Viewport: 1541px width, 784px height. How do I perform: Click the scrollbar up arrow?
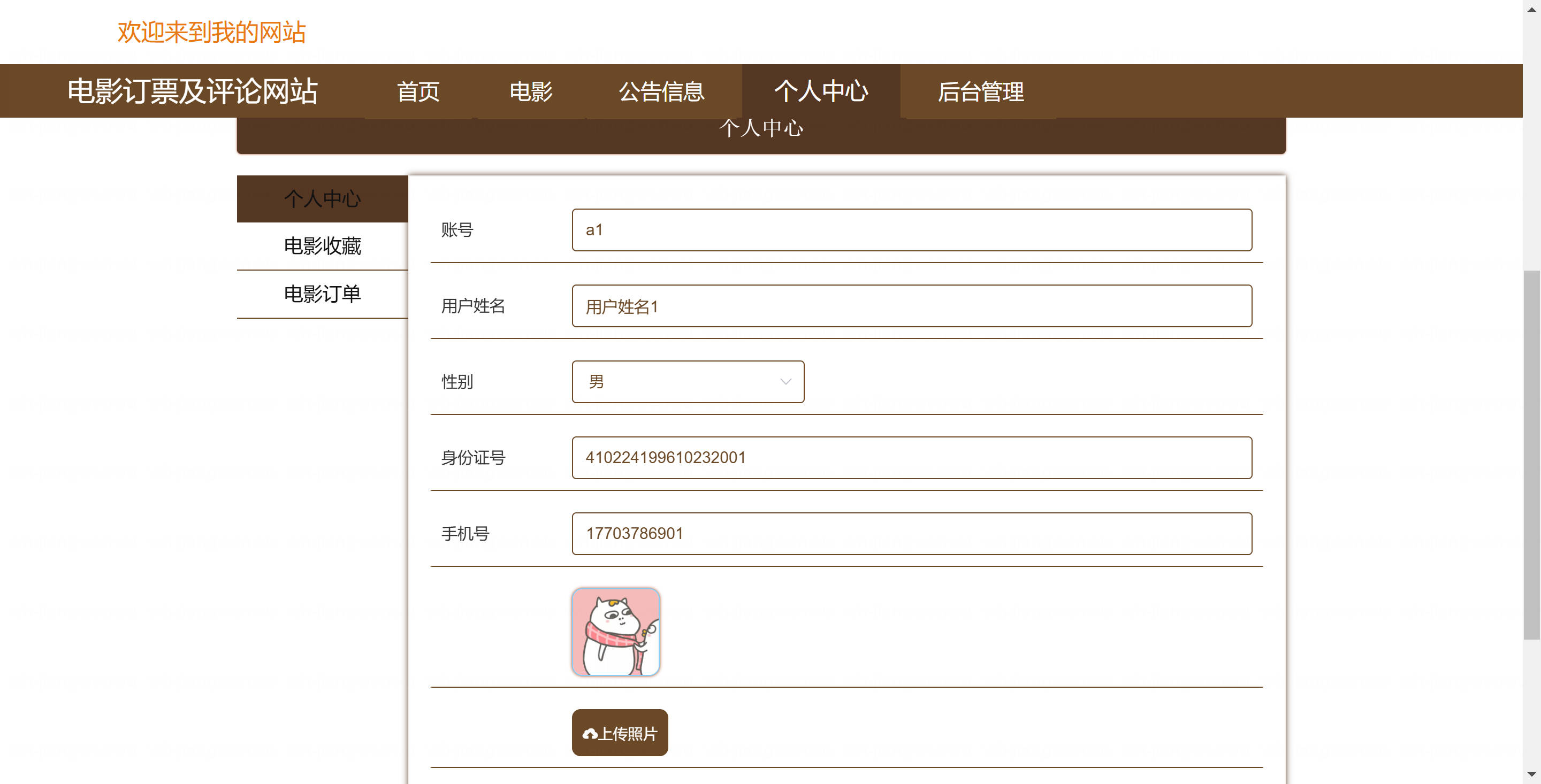(1531, 9)
